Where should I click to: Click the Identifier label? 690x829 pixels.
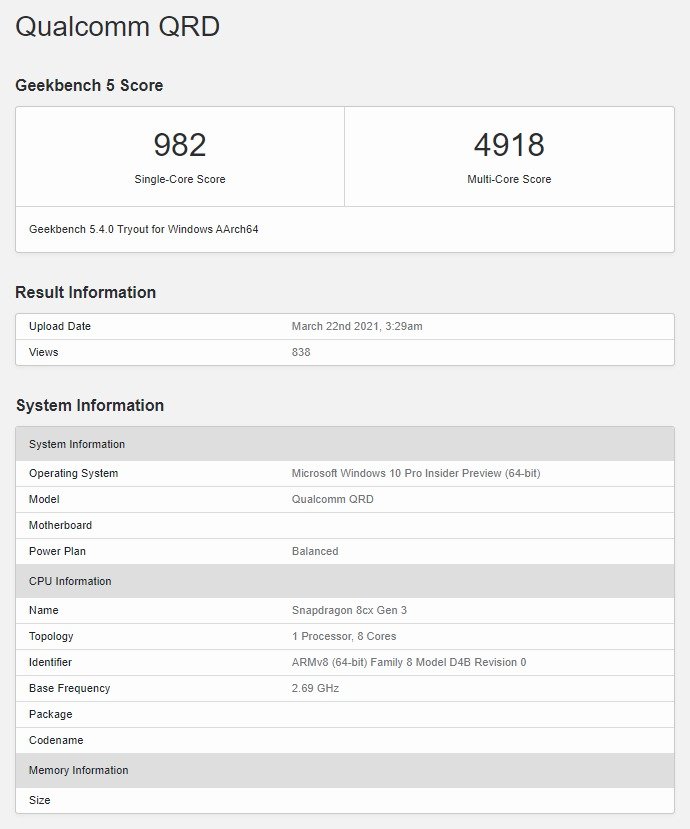coord(50,662)
